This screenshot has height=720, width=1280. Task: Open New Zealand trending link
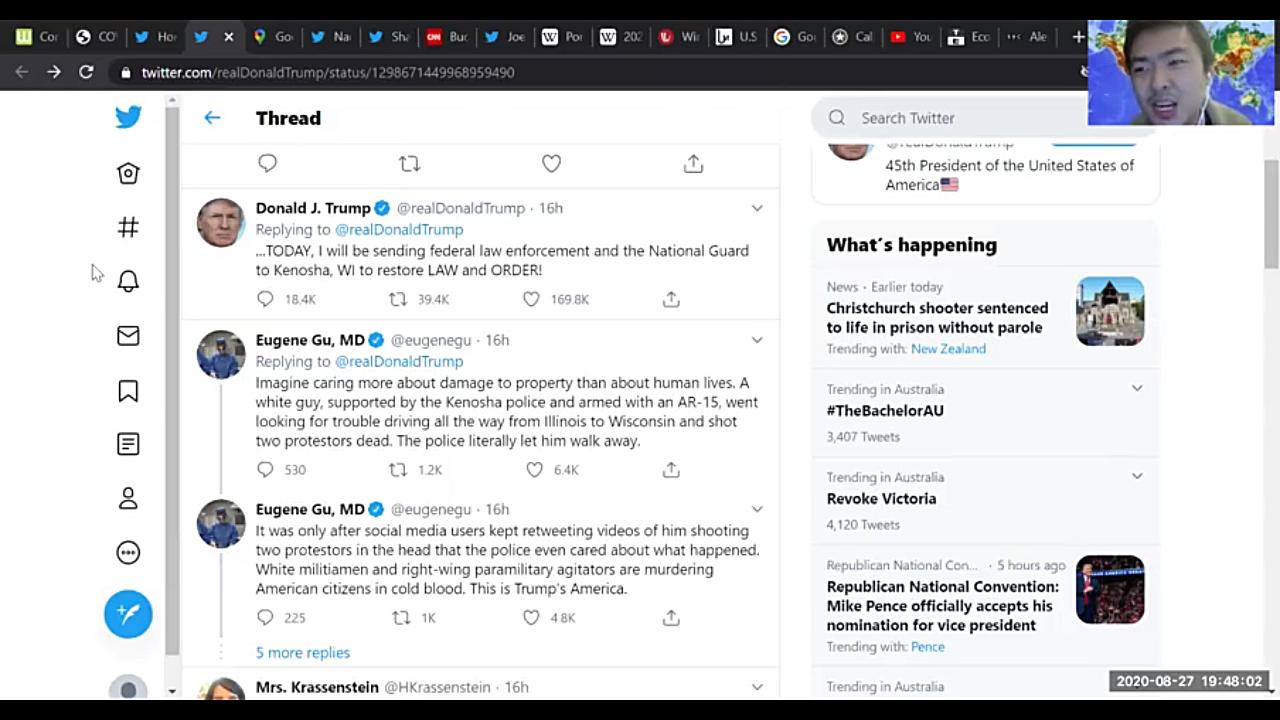click(948, 348)
